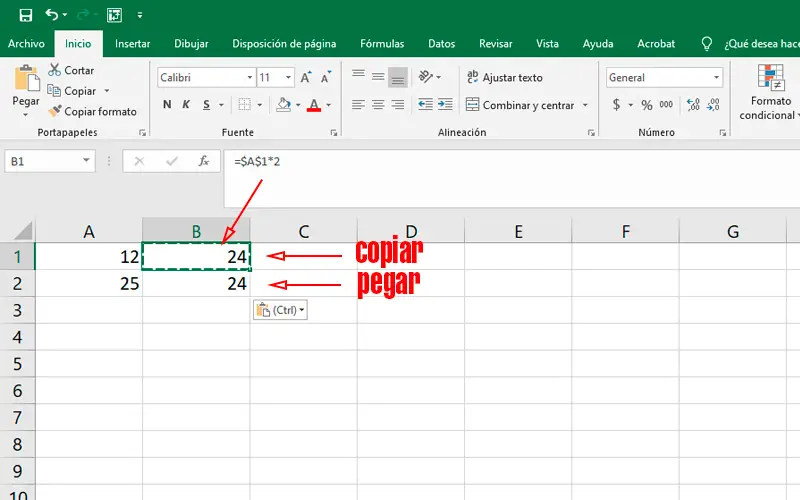
Task: Open the font color dropdown arrow
Action: click(329, 105)
